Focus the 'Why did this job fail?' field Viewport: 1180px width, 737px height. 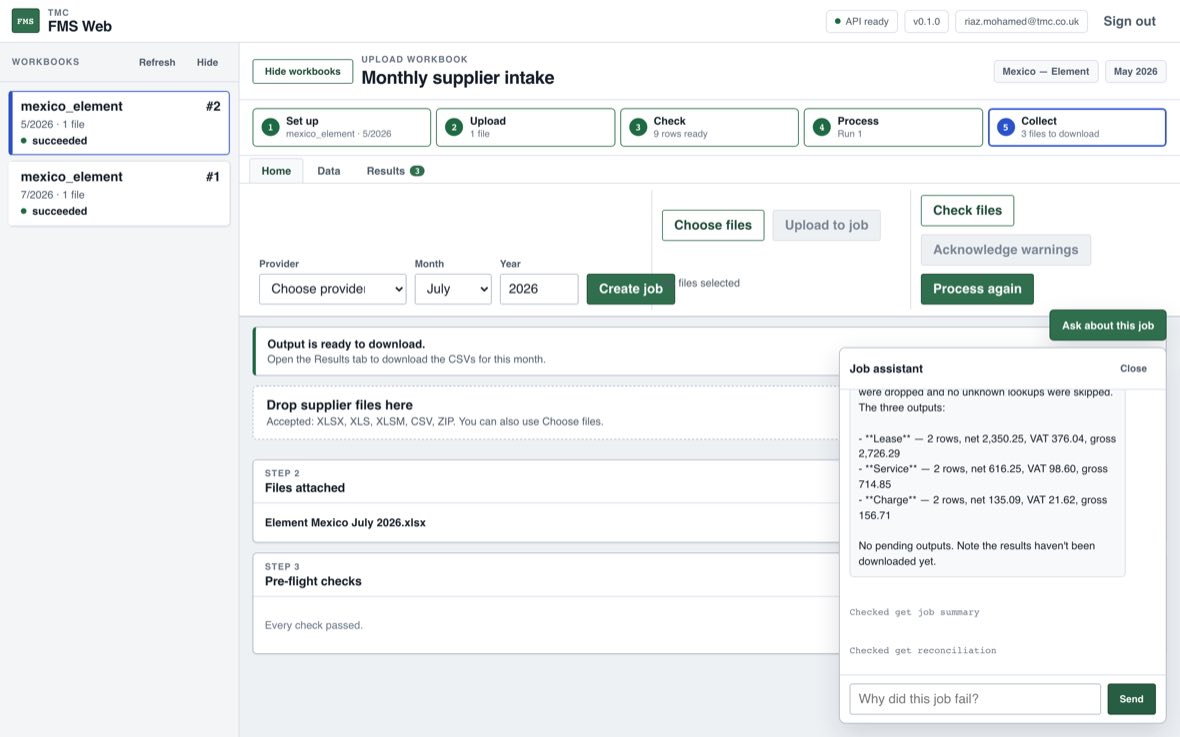(x=975, y=699)
